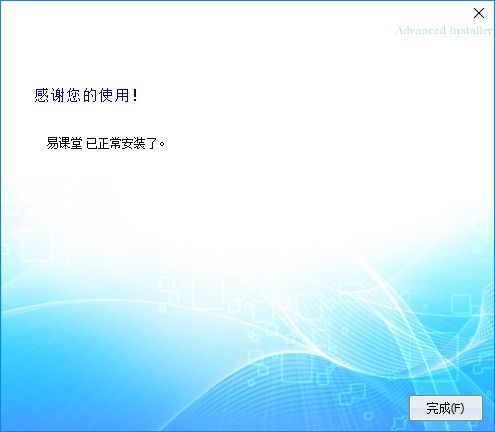495x432 pixels.
Task: Close the installer window with X
Action: pyautogui.click(x=479, y=13)
